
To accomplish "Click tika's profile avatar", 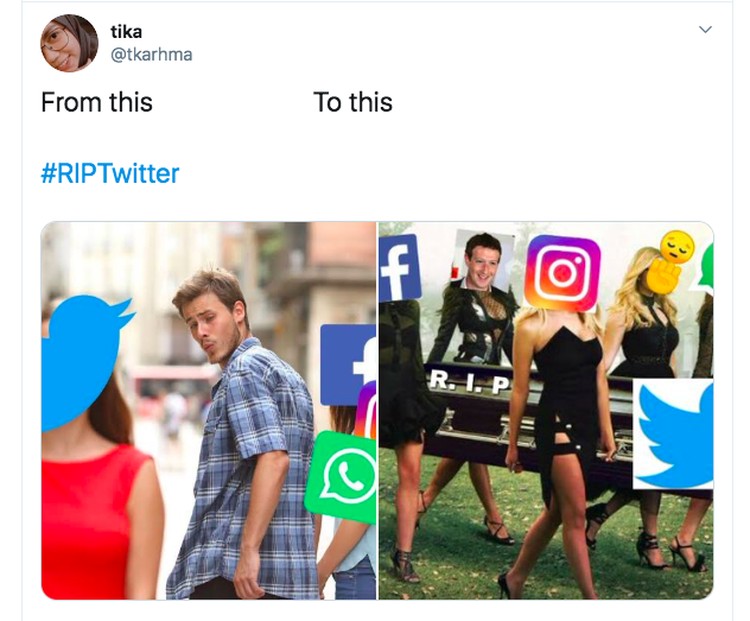I will tap(69, 43).
